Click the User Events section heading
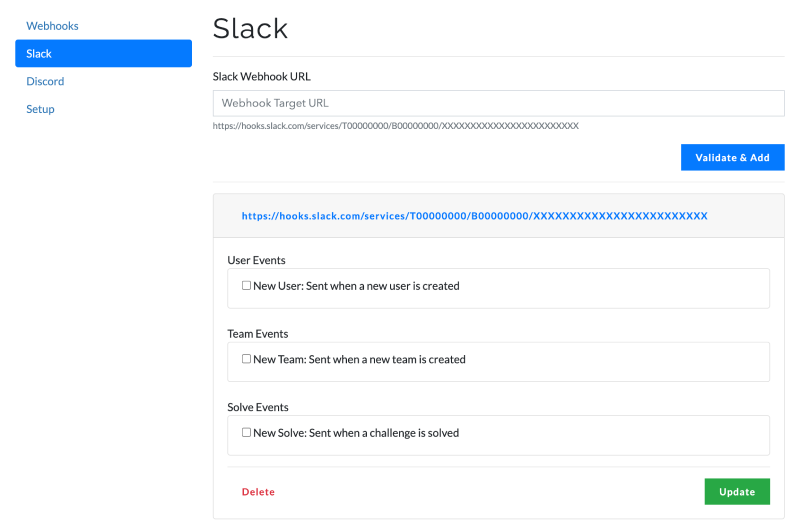 click(x=256, y=260)
